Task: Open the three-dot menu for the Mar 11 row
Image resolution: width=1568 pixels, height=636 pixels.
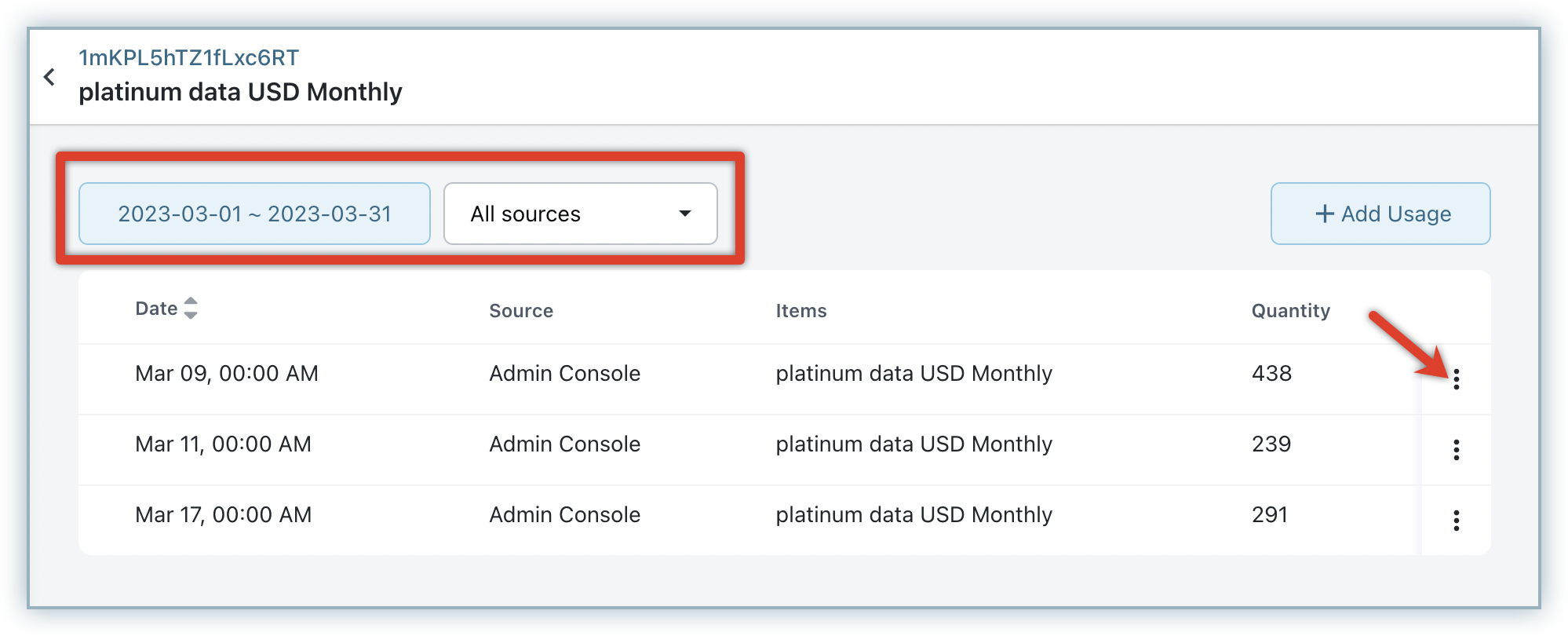Action: 1456,450
